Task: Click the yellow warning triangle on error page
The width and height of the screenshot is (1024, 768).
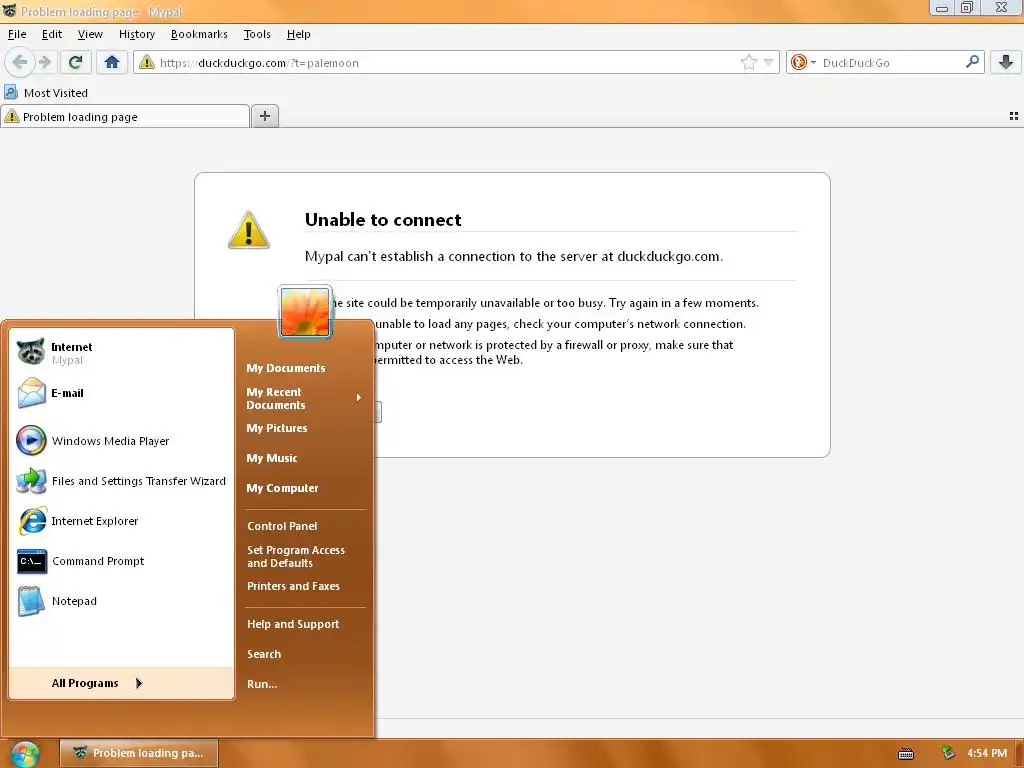Action: pos(248,230)
